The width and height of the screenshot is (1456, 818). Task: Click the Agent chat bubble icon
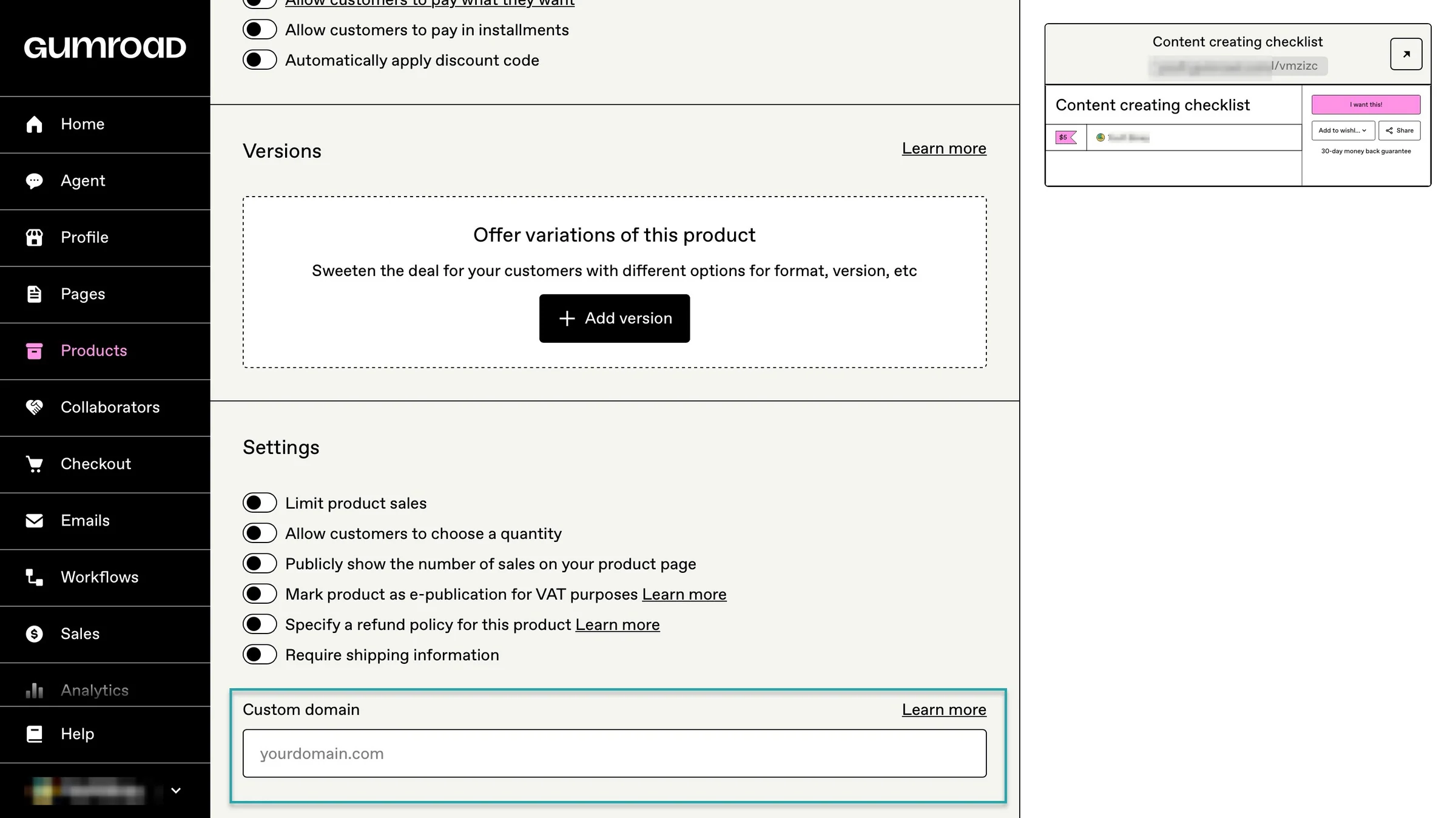point(35,181)
